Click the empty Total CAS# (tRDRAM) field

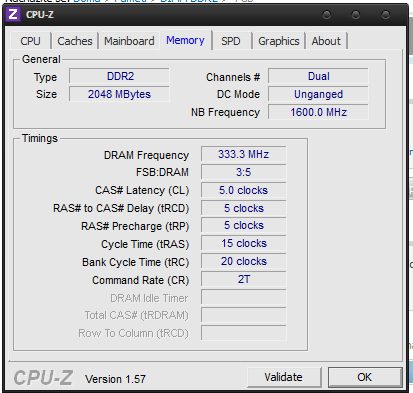(244, 315)
